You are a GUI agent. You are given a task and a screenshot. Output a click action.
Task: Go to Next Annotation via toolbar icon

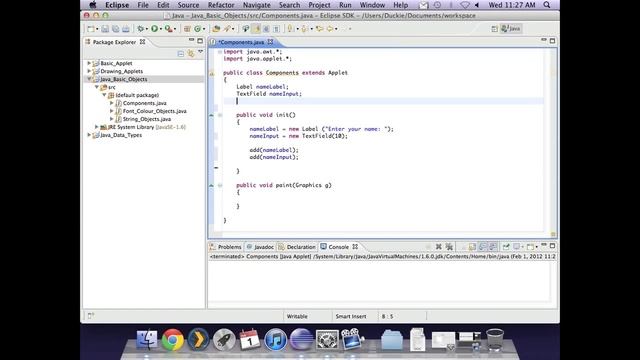[x=290, y=29]
